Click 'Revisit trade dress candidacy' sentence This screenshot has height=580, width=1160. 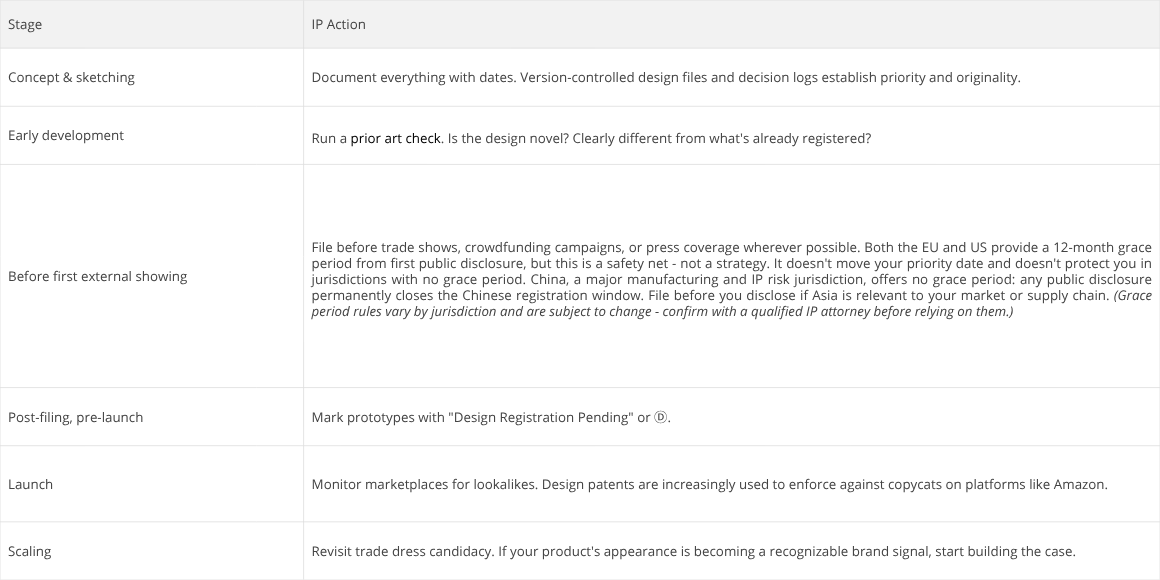[x=402, y=551]
